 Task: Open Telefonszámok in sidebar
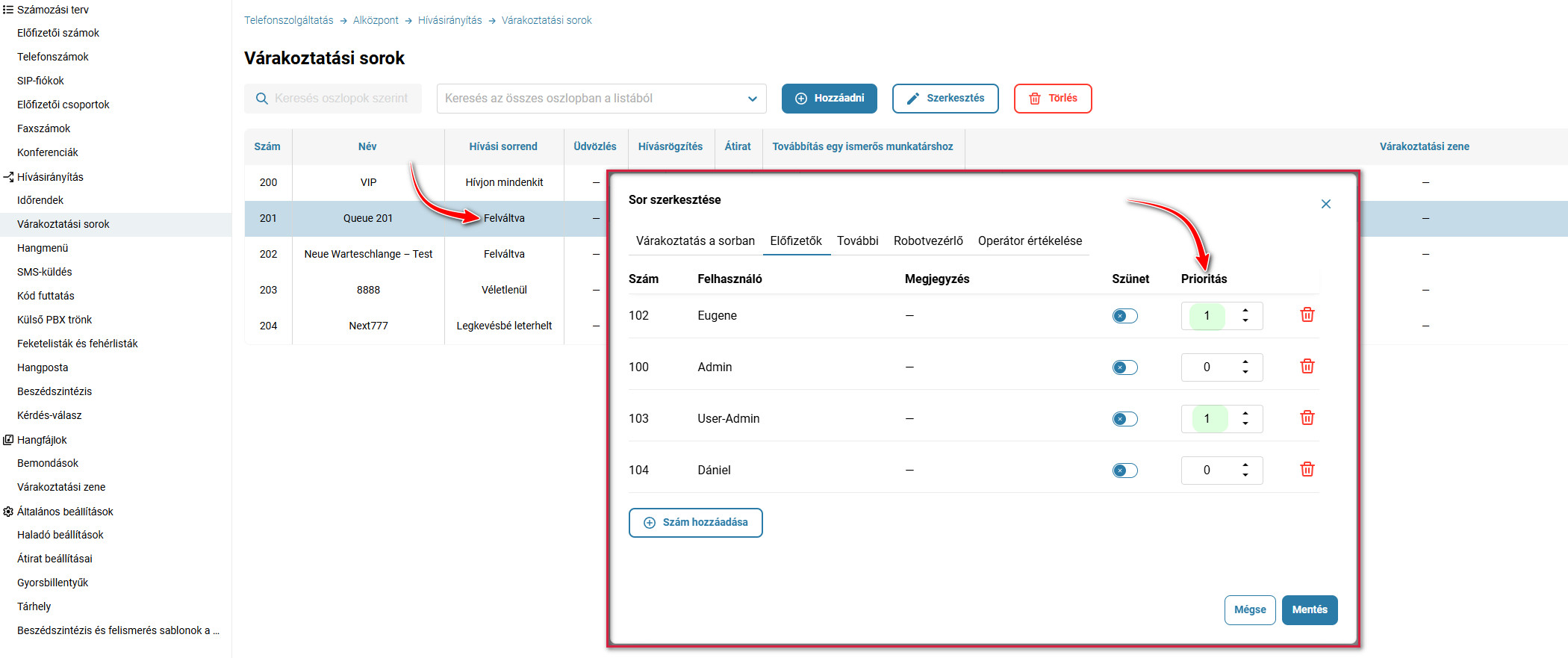pos(53,57)
